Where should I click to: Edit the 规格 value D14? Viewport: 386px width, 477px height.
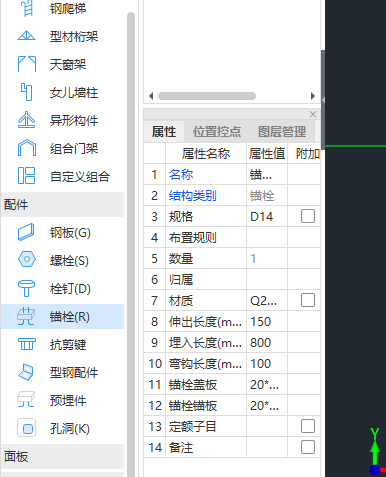tap(267, 216)
